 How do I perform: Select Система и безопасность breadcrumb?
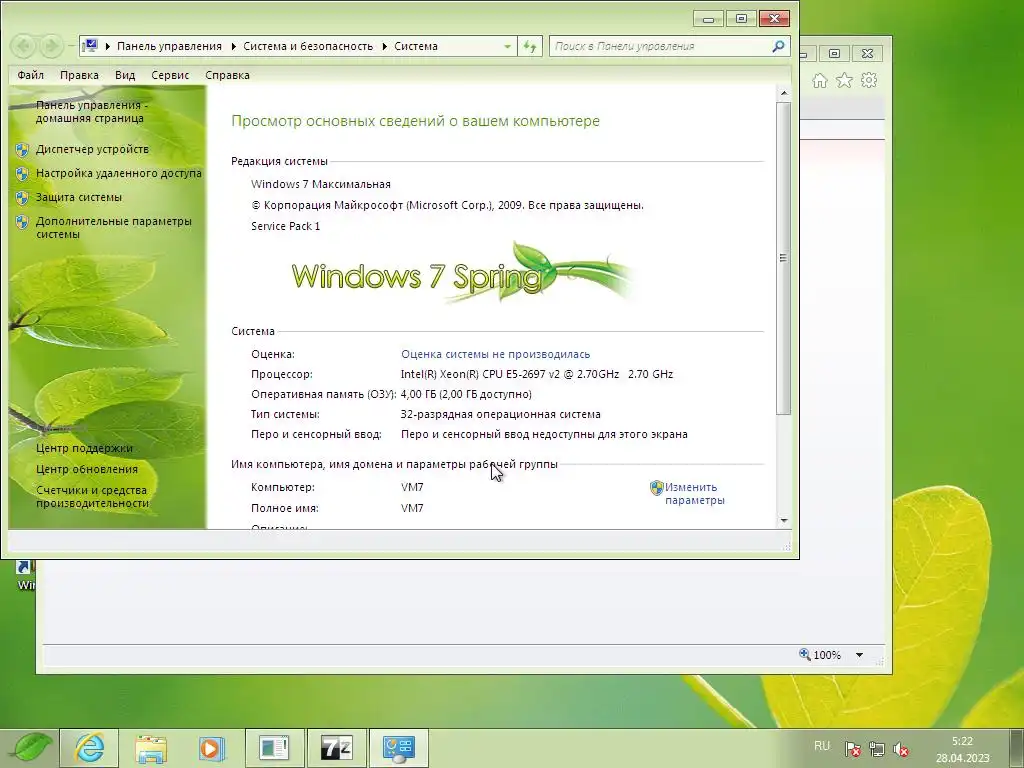pos(308,46)
